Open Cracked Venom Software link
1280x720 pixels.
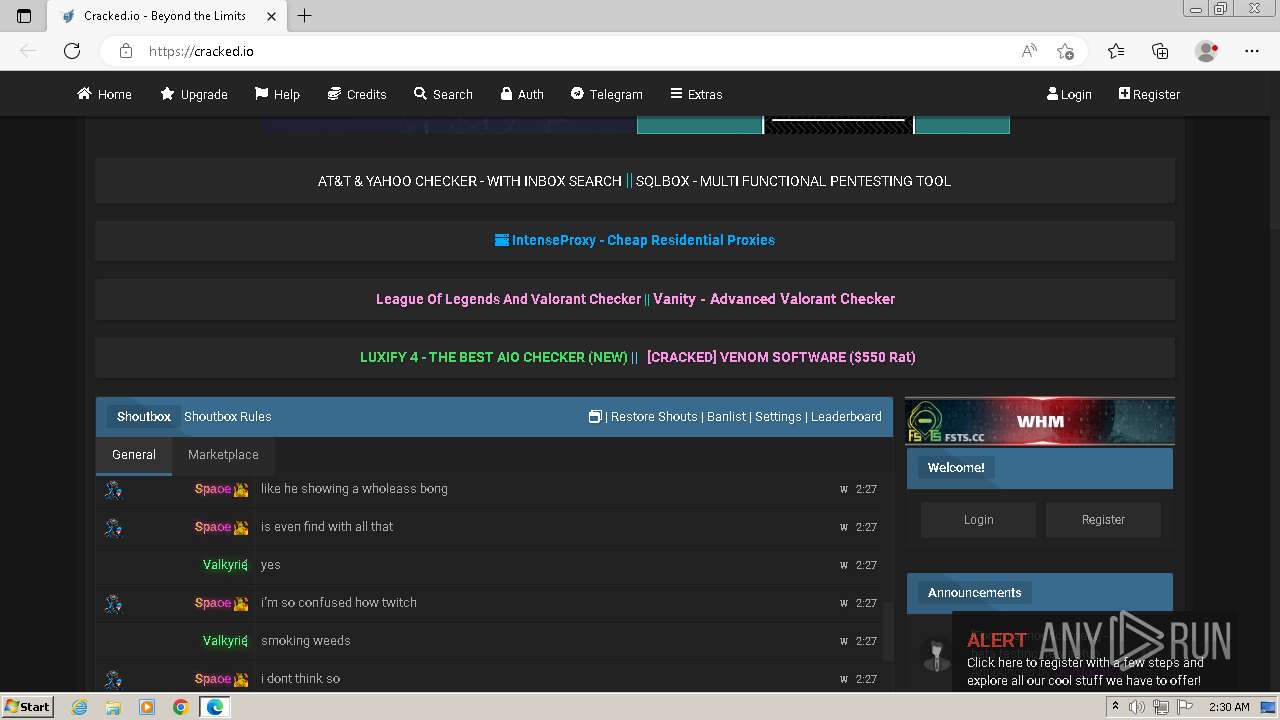point(781,357)
